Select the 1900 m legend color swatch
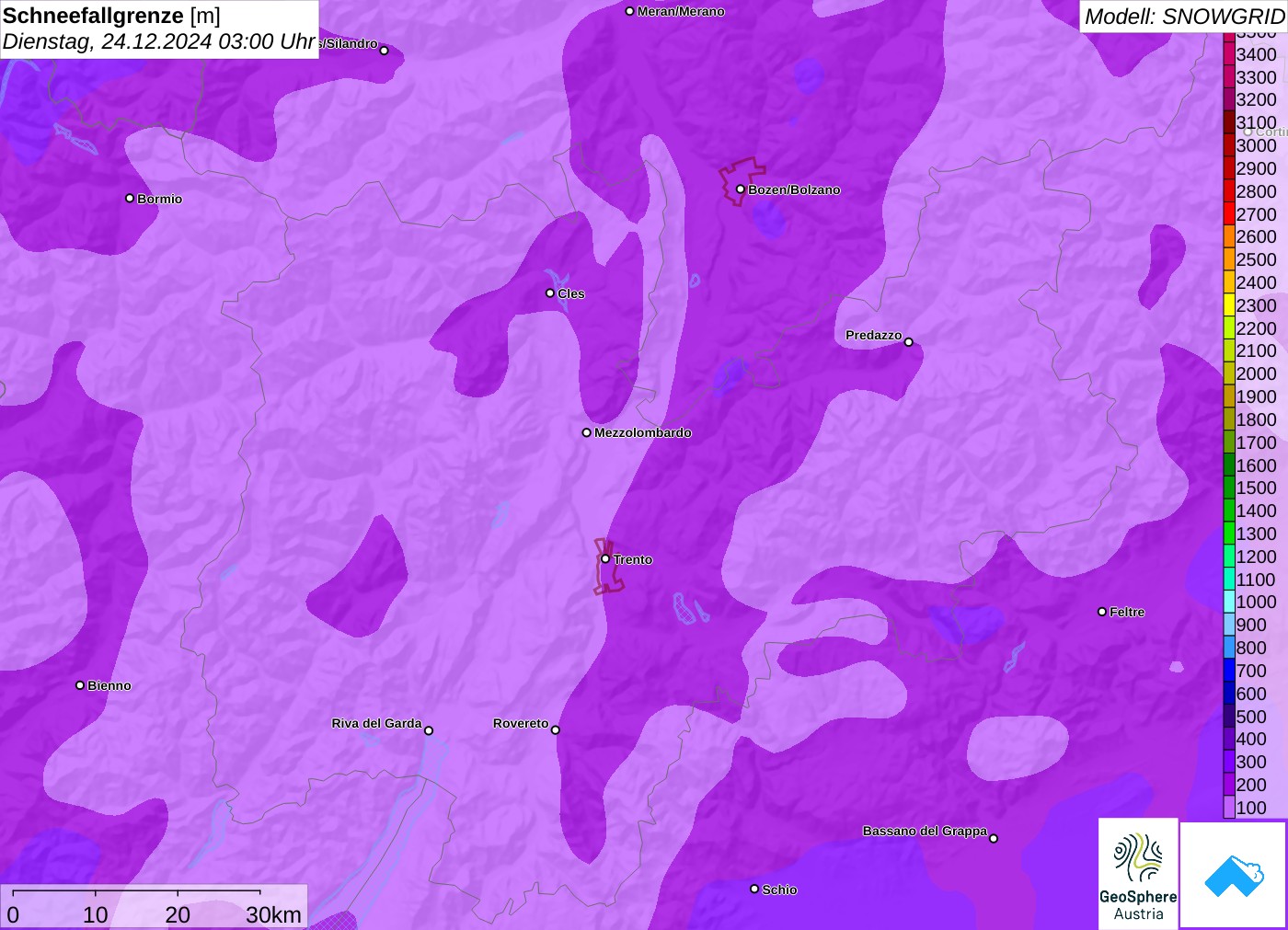Image resolution: width=1288 pixels, height=930 pixels. (x=1229, y=396)
